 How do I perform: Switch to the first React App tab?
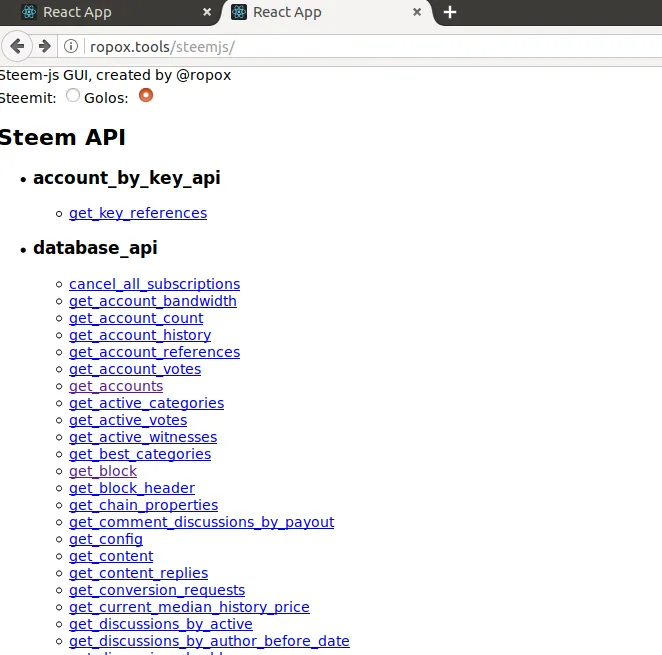110,13
